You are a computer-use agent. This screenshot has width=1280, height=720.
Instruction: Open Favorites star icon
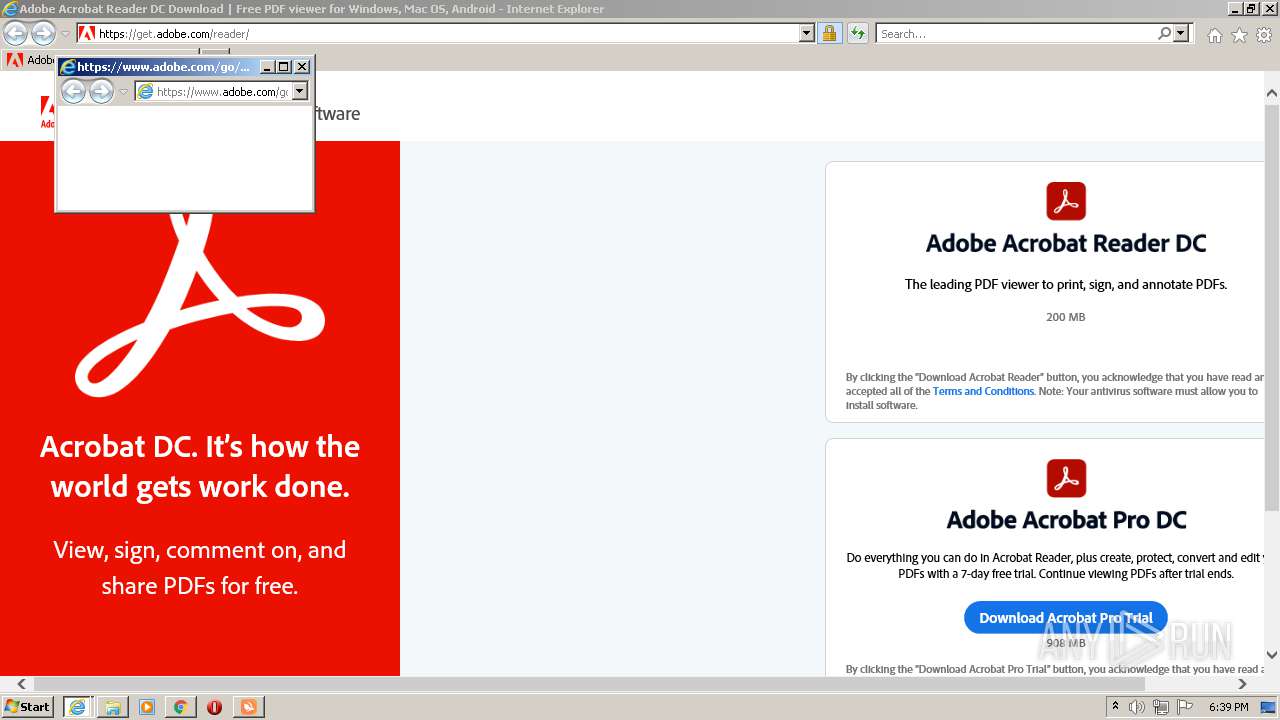[x=1239, y=35]
